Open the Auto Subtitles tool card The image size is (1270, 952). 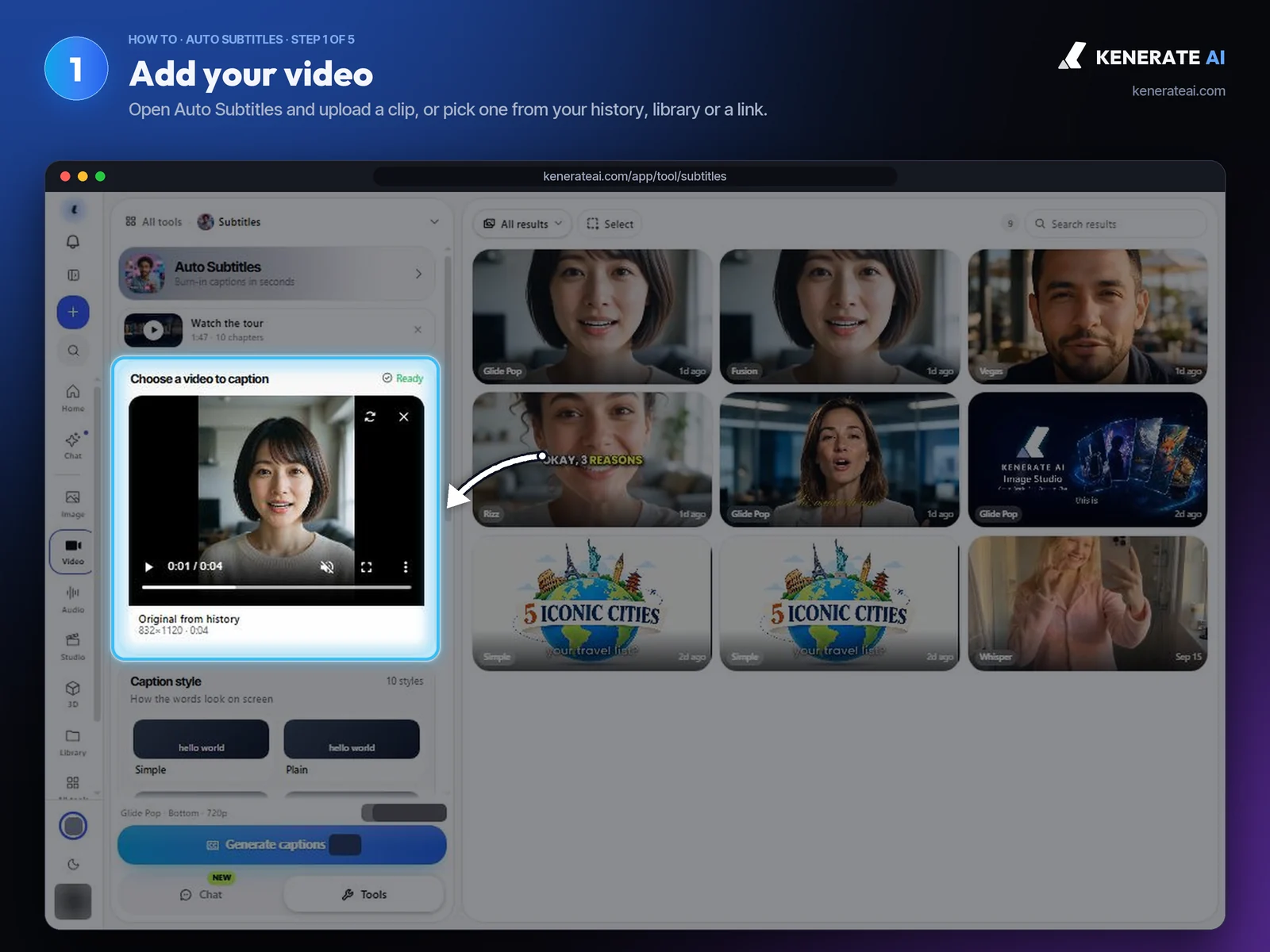(276, 274)
